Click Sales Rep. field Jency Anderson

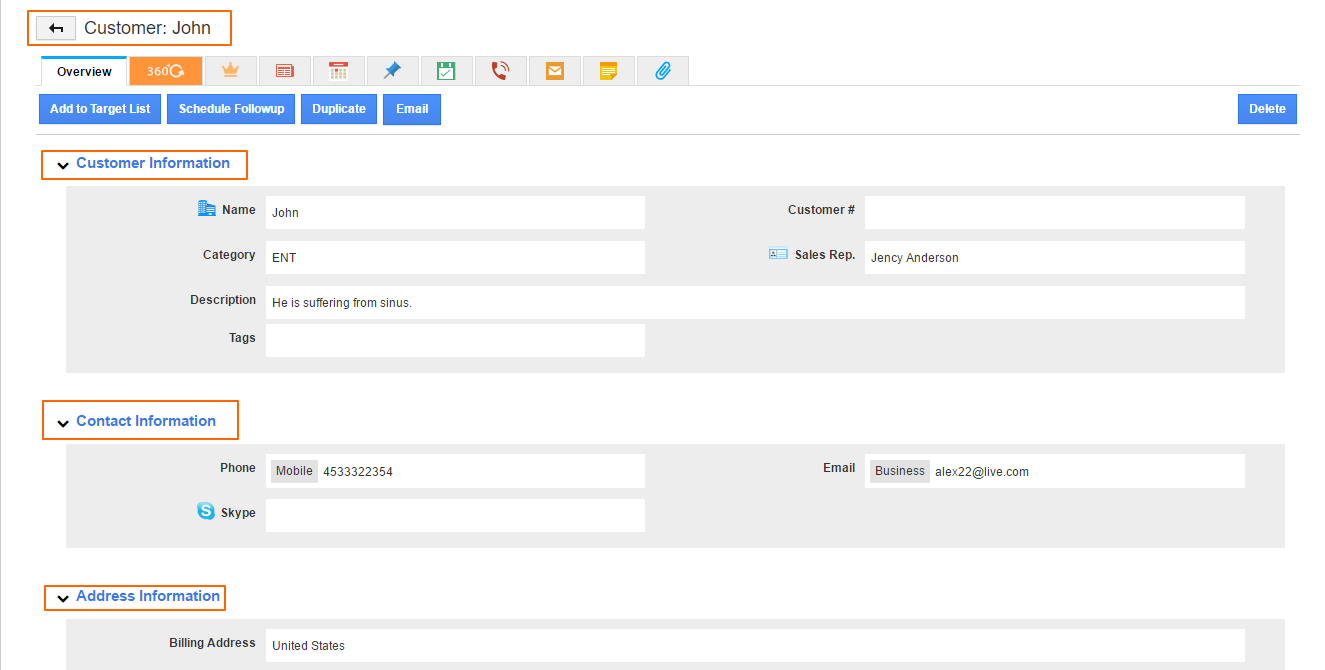[1055, 257]
